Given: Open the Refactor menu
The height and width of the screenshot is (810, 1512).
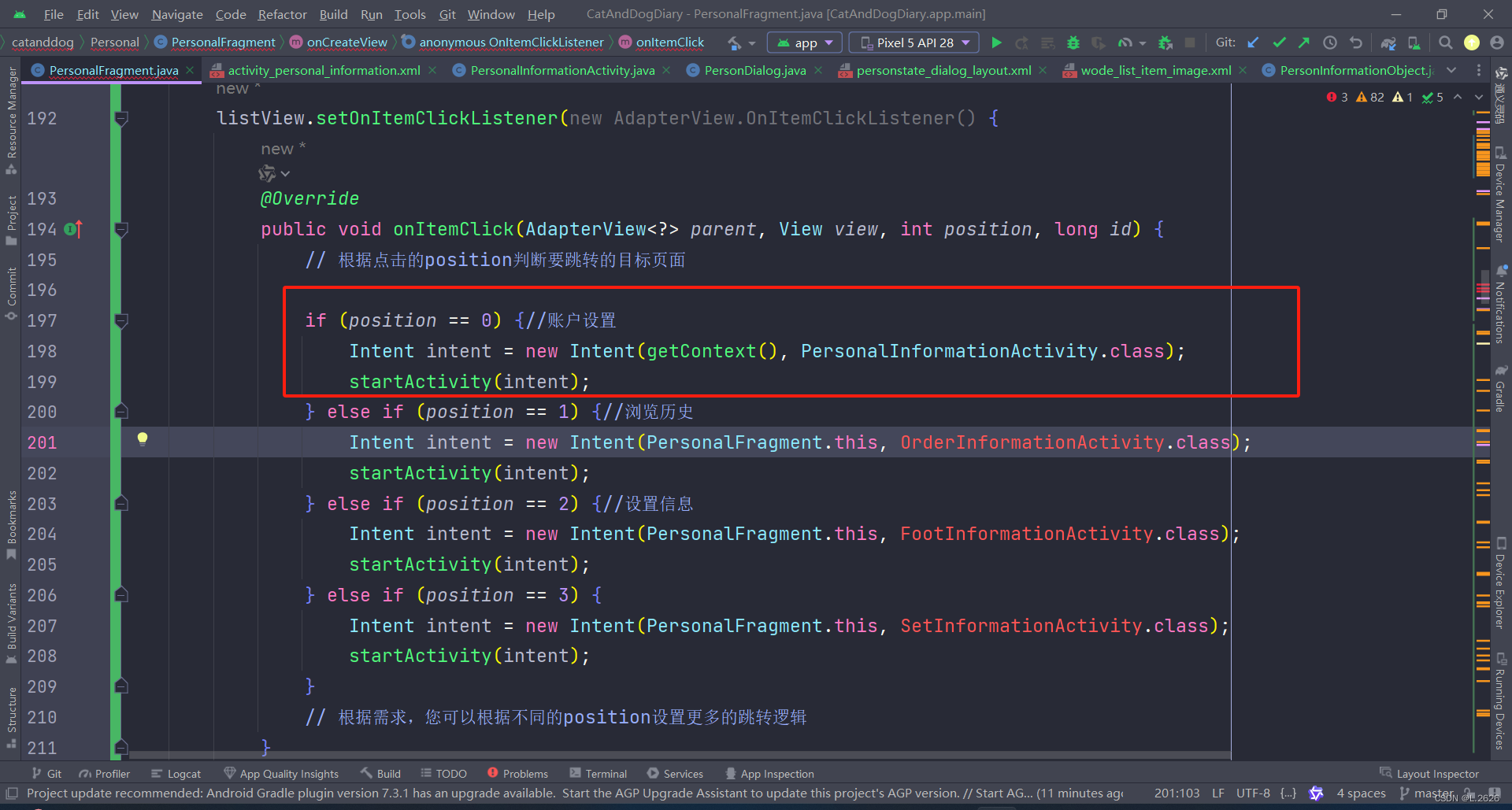Looking at the screenshot, I should coord(282,13).
